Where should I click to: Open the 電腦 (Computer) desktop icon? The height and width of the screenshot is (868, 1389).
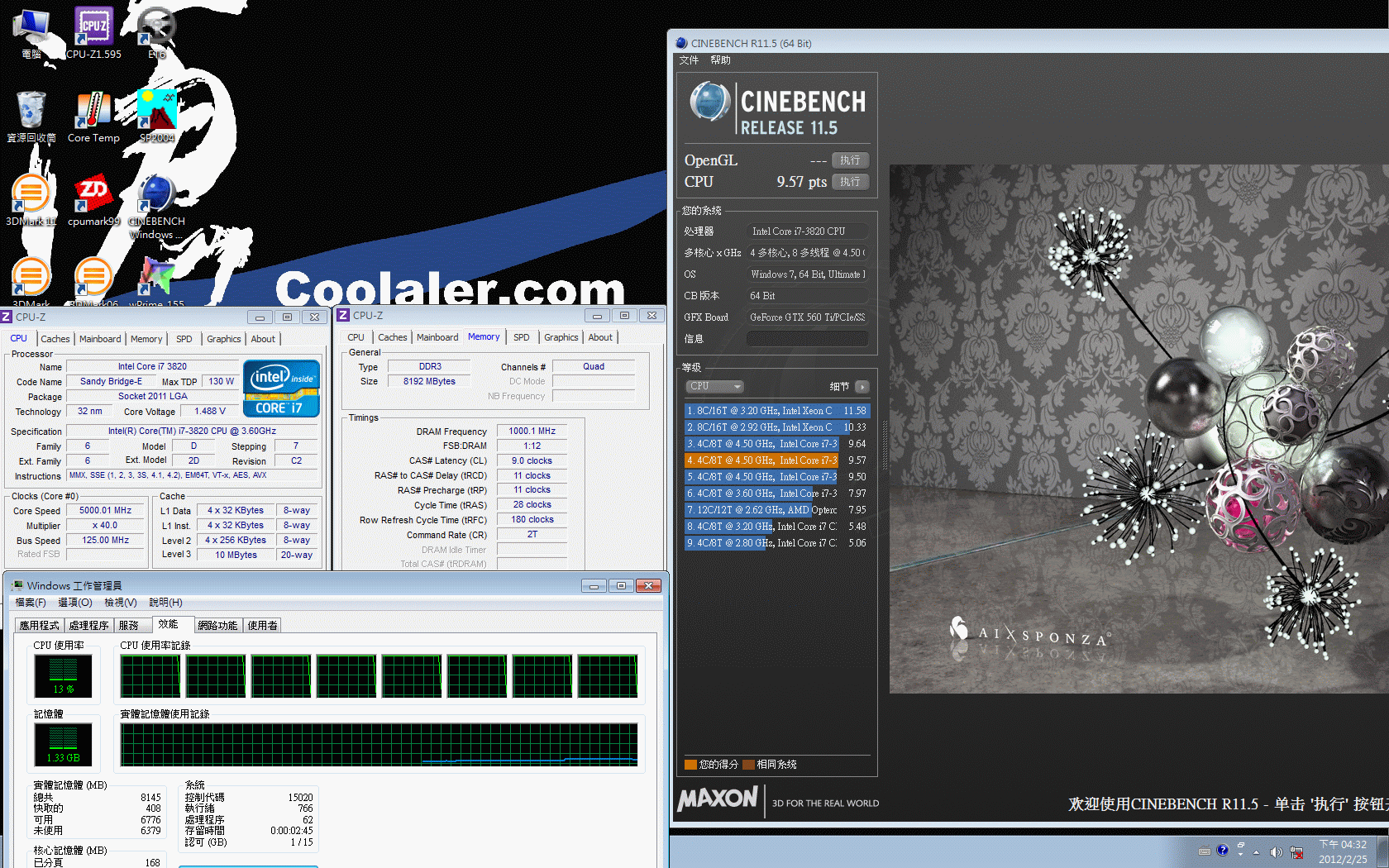pos(31,33)
